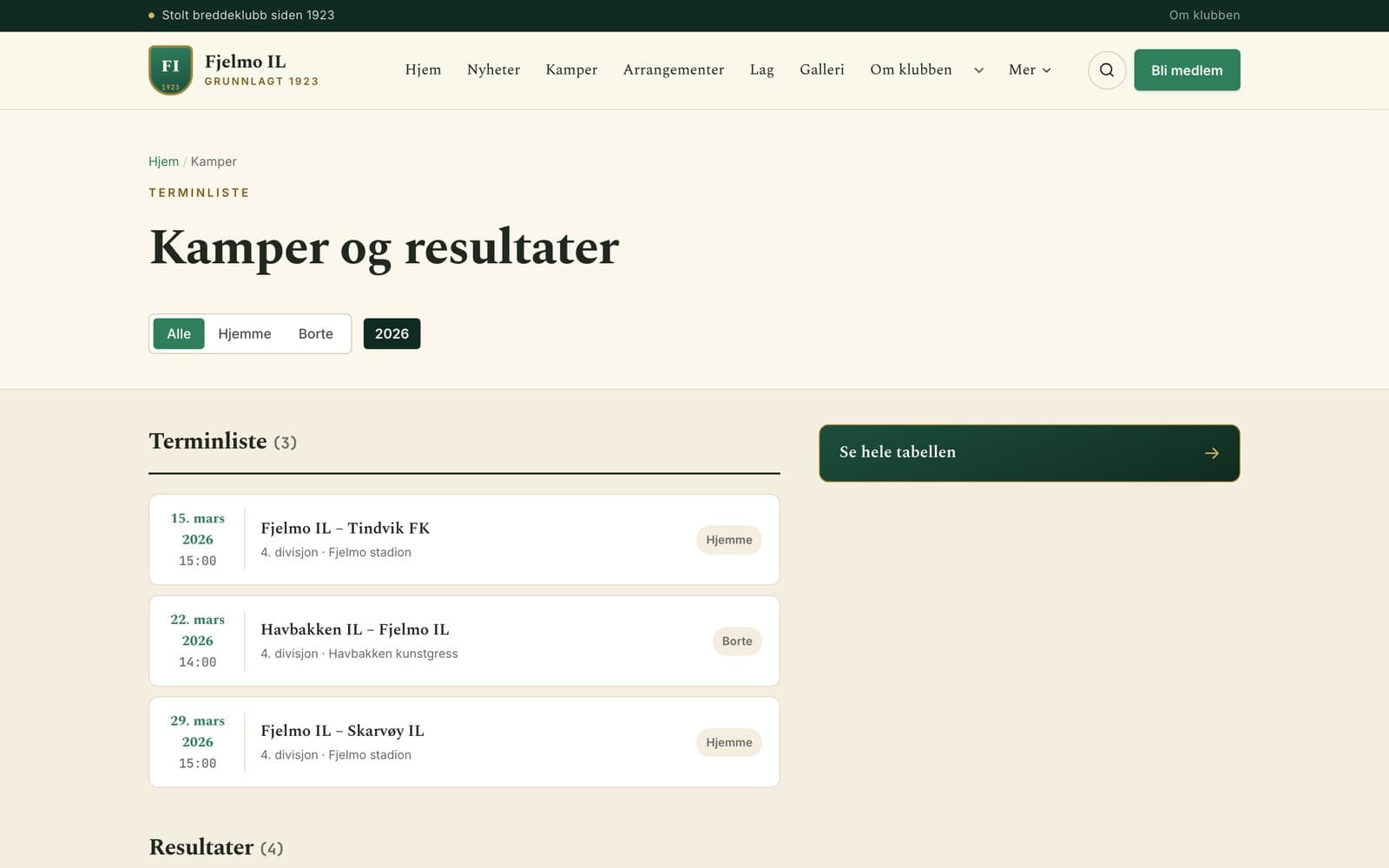The width and height of the screenshot is (1389, 868).
Task: Open the Galleri nav item
Action: [x=822, y=70]
